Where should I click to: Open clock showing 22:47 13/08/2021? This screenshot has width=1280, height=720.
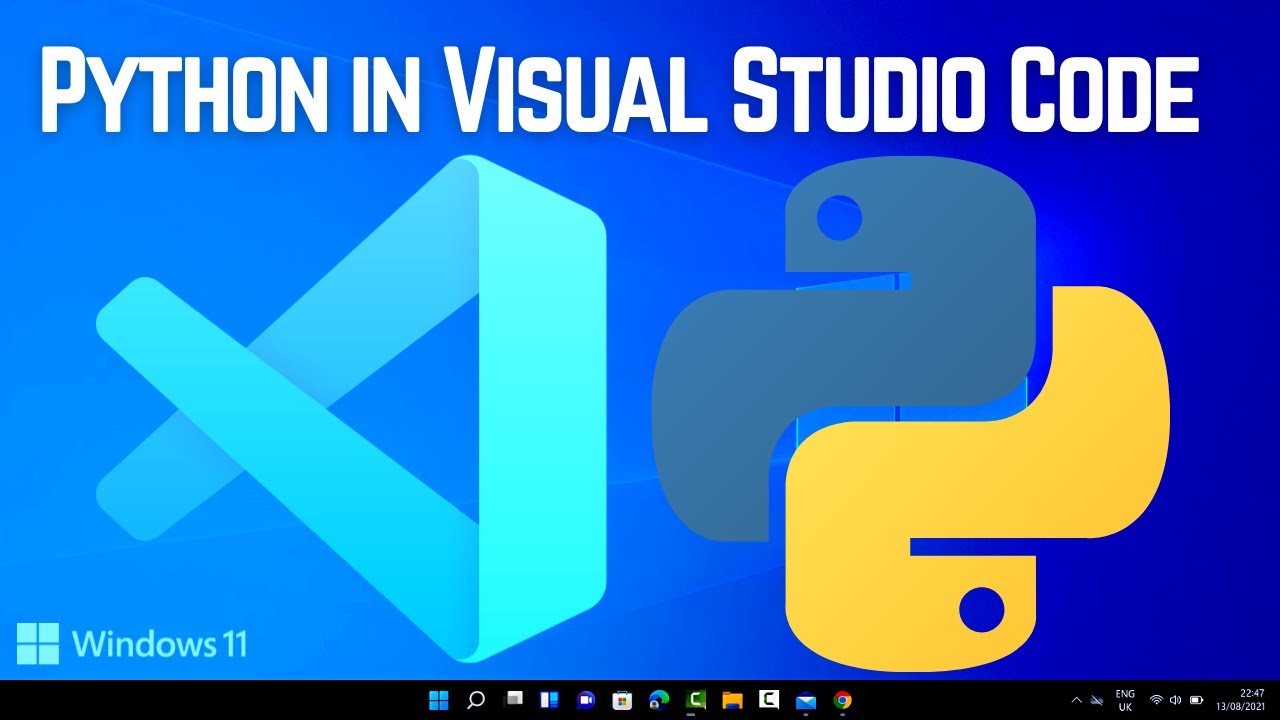(x=1240, y=700)
